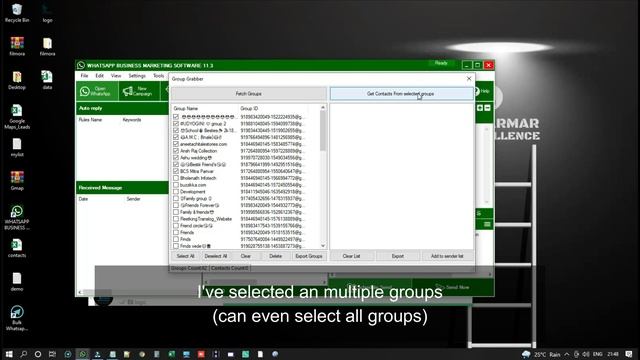The height and width of the screenshot is (360, 640).
Task: Click the Export Groups button
Action: click(309, 256)
